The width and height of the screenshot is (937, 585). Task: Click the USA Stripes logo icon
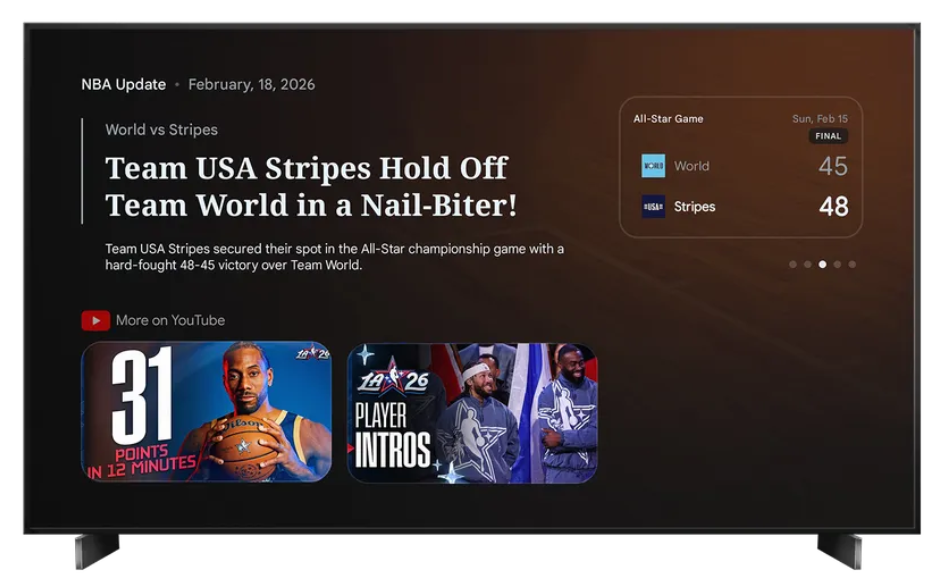pyautogui.click(x=653, y=207)
